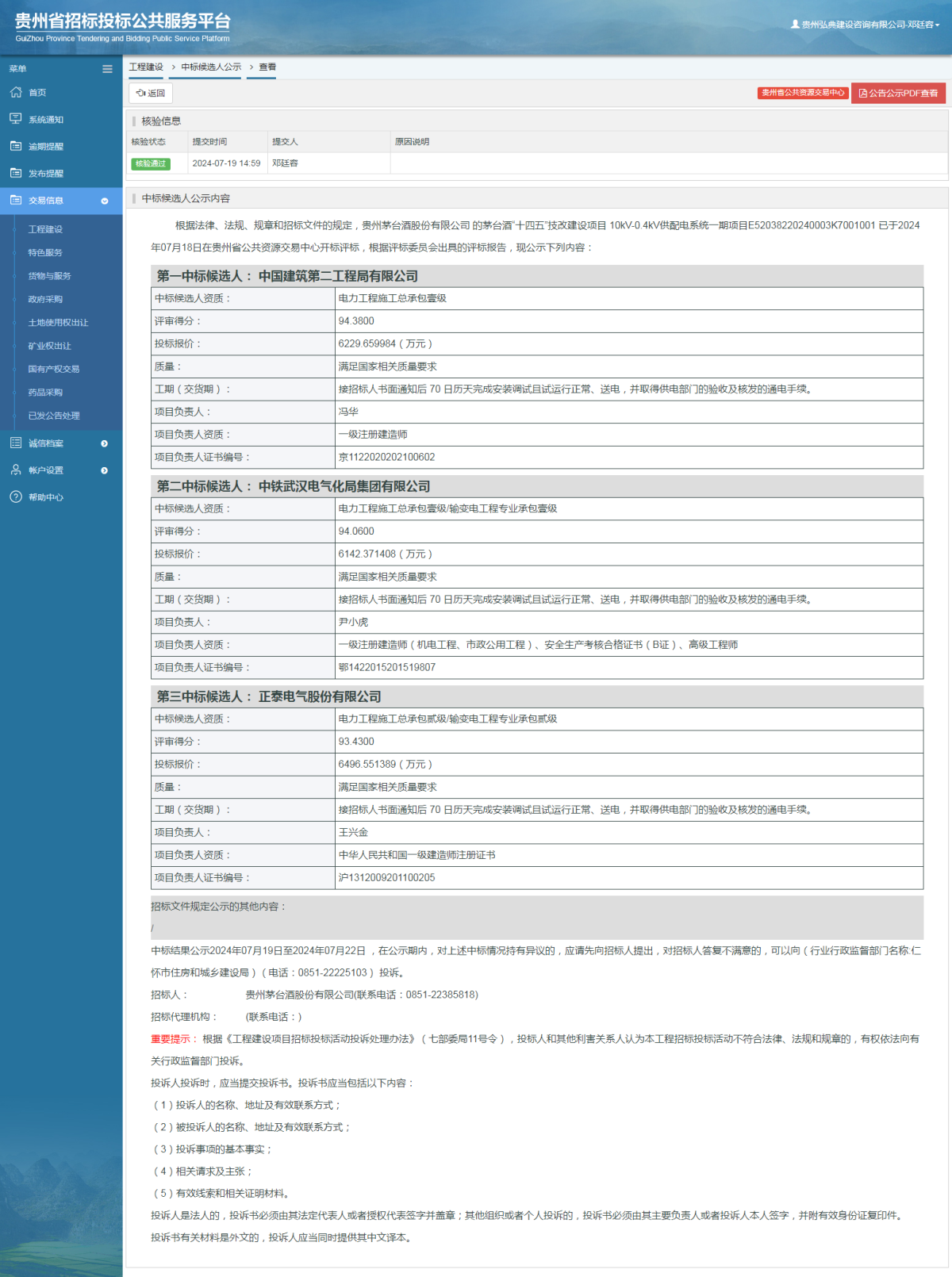Click the list icon beside 诚信档案
Image resolution: width=952 pixels, height=1277 pixels.
[x=16, y=443]
